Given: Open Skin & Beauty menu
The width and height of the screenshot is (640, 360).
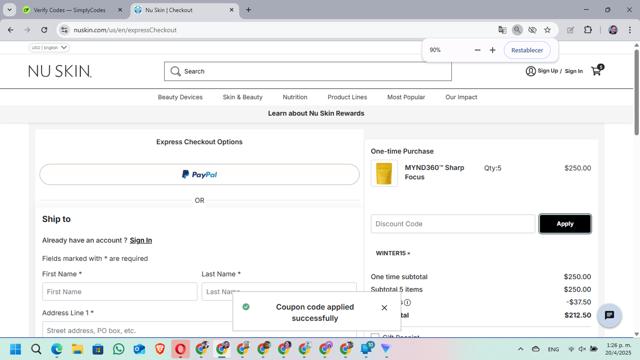Looking at the screenshot, I should 242,97.
